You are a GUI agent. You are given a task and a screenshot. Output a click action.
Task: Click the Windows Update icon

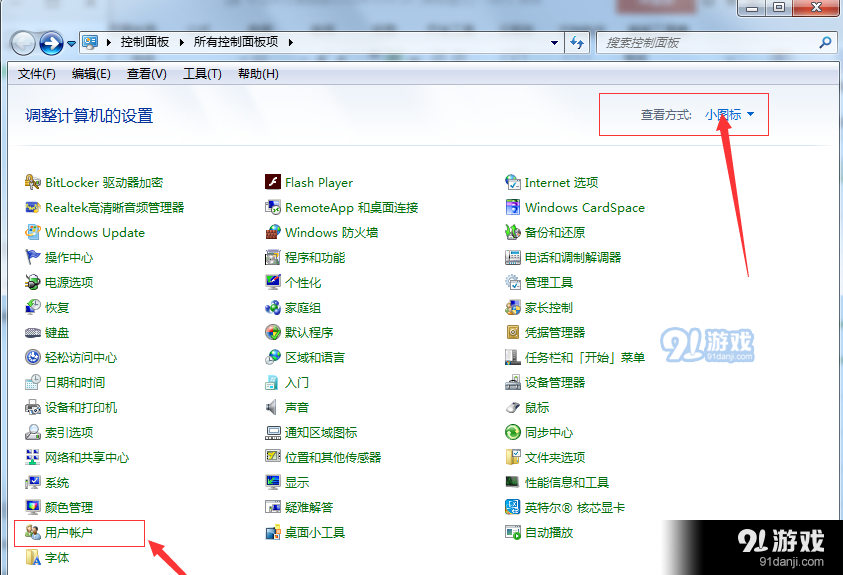coord(33,232)
